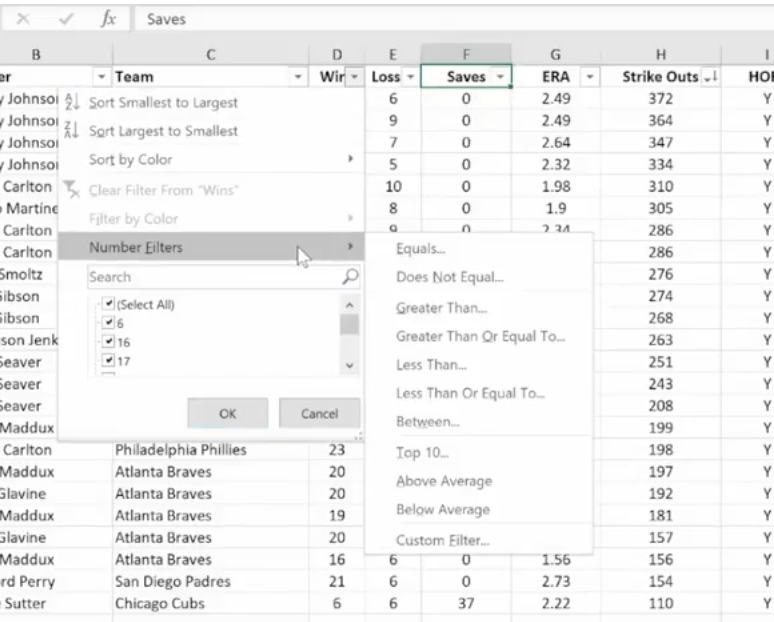Open the Strike Outs sorted filter dropdown
The height and width of the screenshot is (622, 774).
point(711,77)
